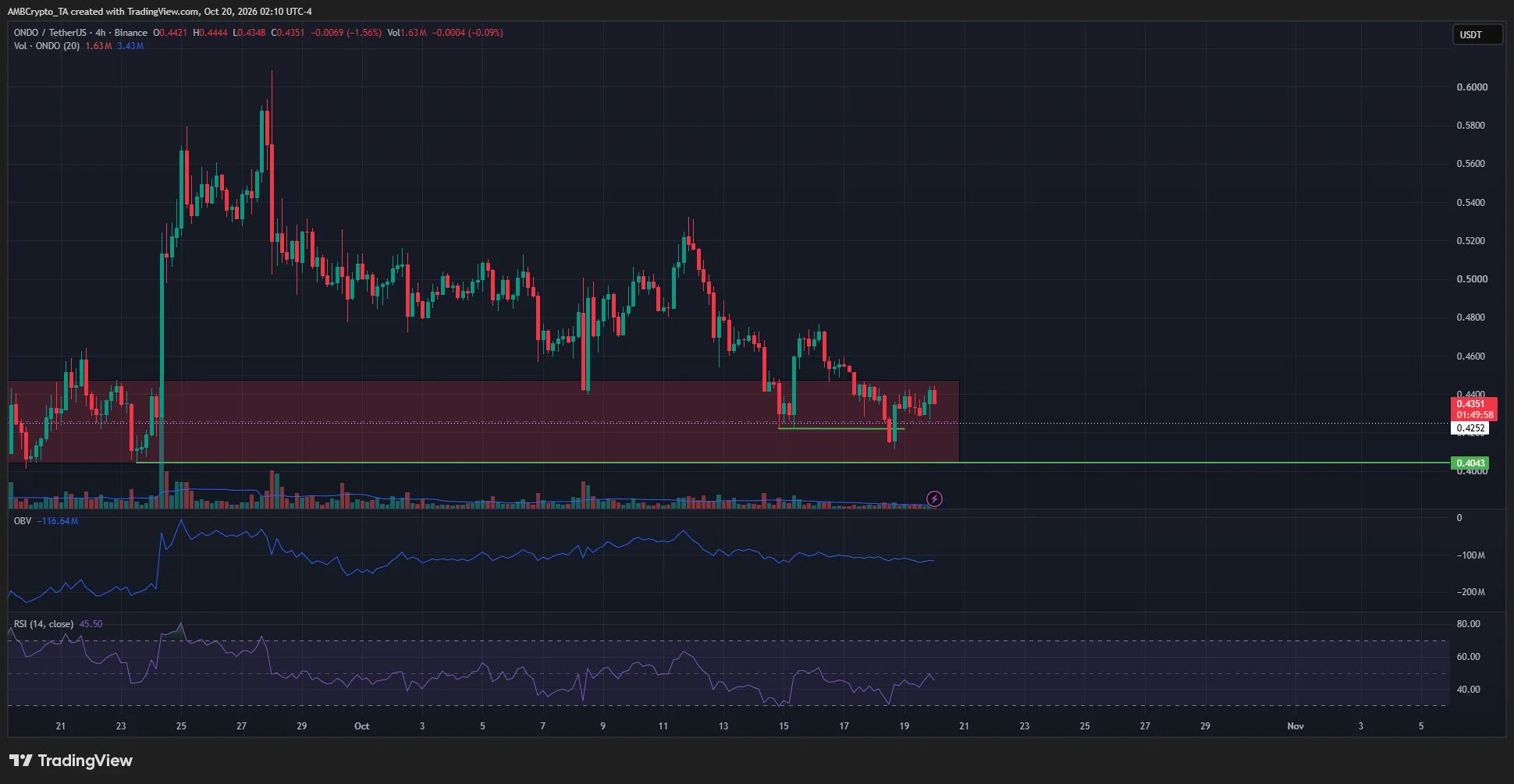Screen dimensions: 1514x784
Task: Click the Vol · ONDO (20) indicator legend
Action: click(47, 46)
